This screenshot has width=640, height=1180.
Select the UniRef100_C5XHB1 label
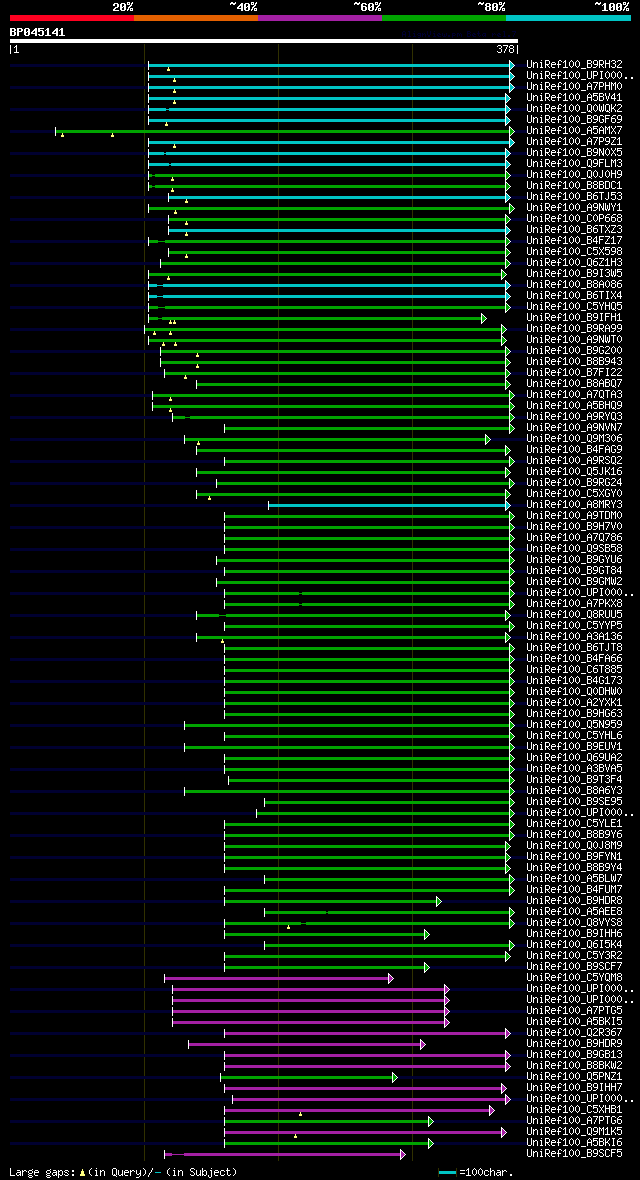point(574,1110)
